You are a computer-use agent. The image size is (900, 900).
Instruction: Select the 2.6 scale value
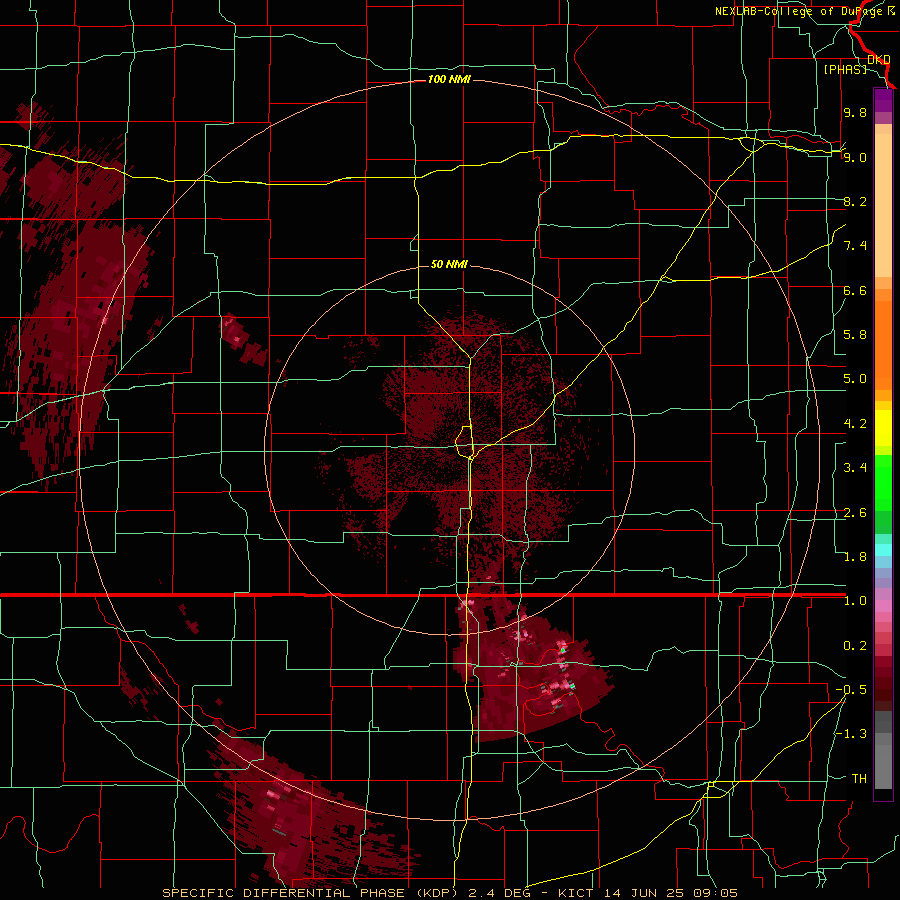(x=855, y=513)
